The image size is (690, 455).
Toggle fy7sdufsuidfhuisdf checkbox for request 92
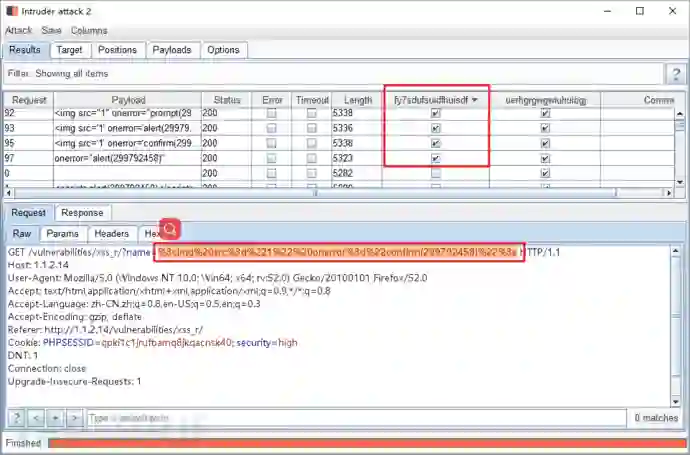click(x=435, y=114)
